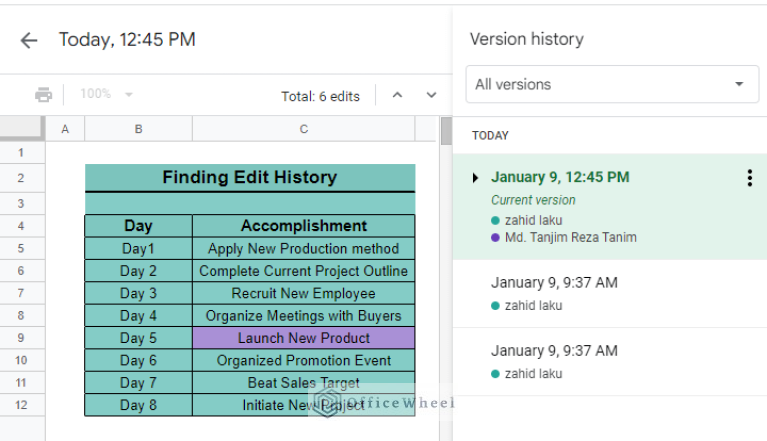Go to next edit with down arrow
Viewport: 767px width, 441px height.
pyautogui.click(x=431, y=95)
